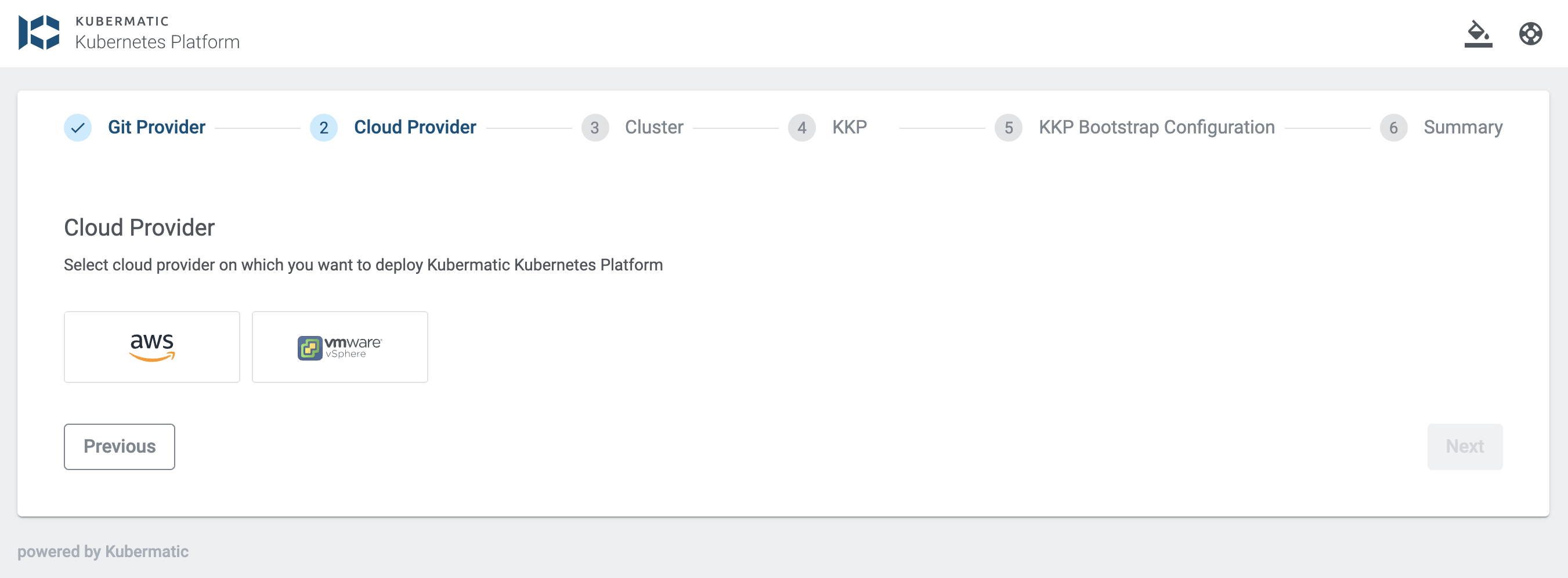The width and height of the screenshot is (1568, 578).
Task: Click the step 4 number circle
Action: (801, 128)
